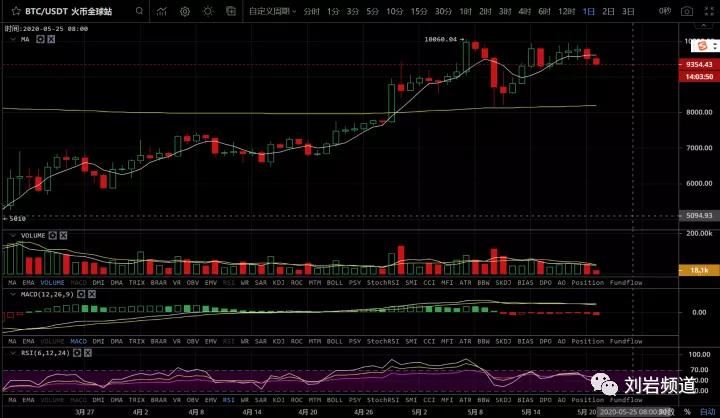
Task: Choose the 12时 interval
Action: (x=566, y=11)
